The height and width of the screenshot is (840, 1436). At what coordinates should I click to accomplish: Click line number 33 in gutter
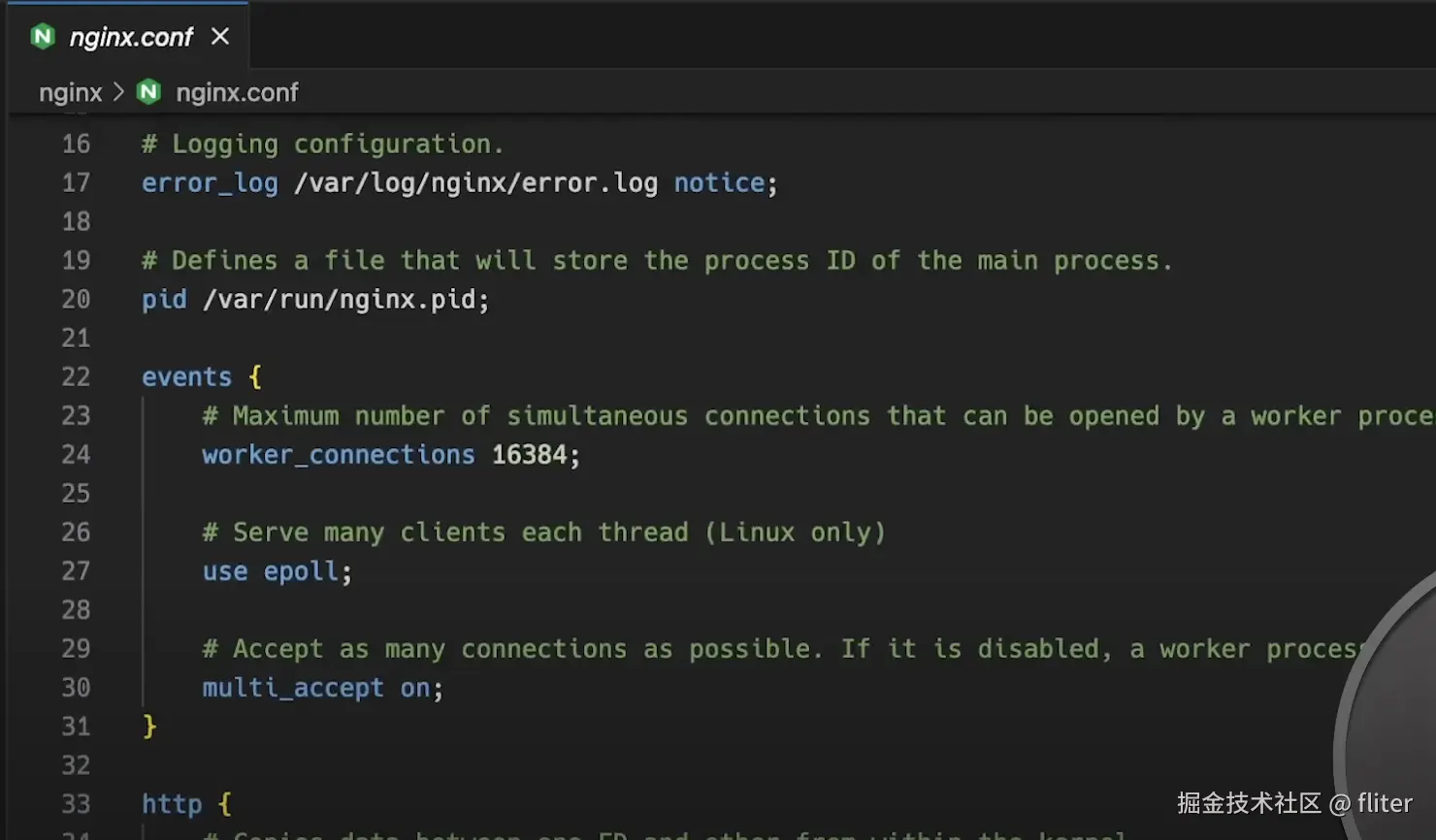(76, 804)
